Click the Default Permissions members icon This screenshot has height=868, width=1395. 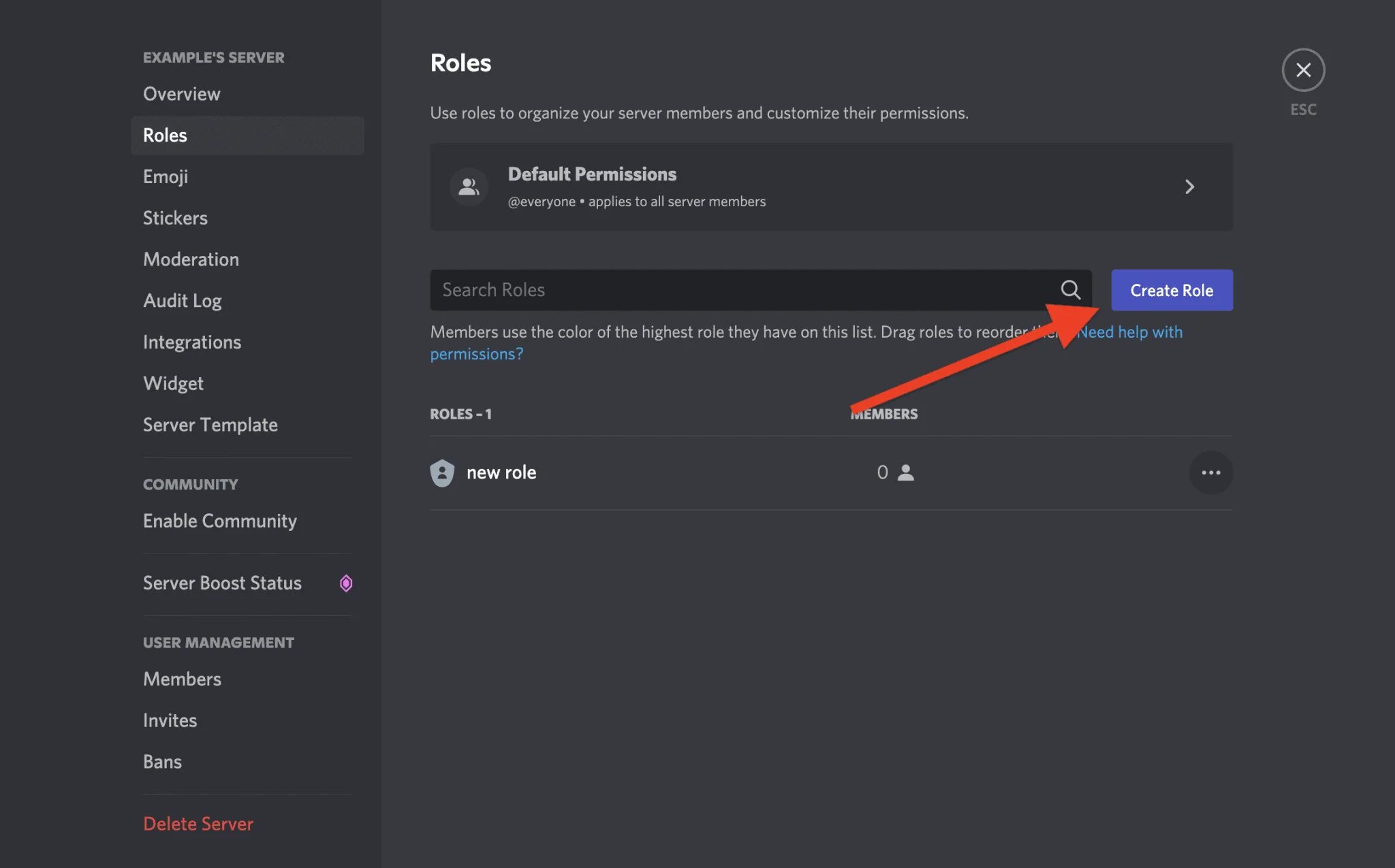[469, 187]
